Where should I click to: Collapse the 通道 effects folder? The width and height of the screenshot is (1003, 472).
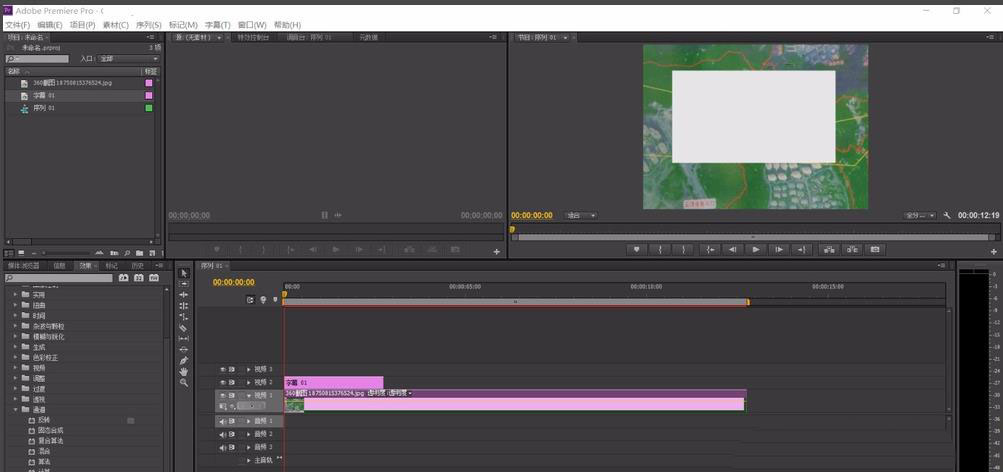pyautogui.click(x=16, y=409)
